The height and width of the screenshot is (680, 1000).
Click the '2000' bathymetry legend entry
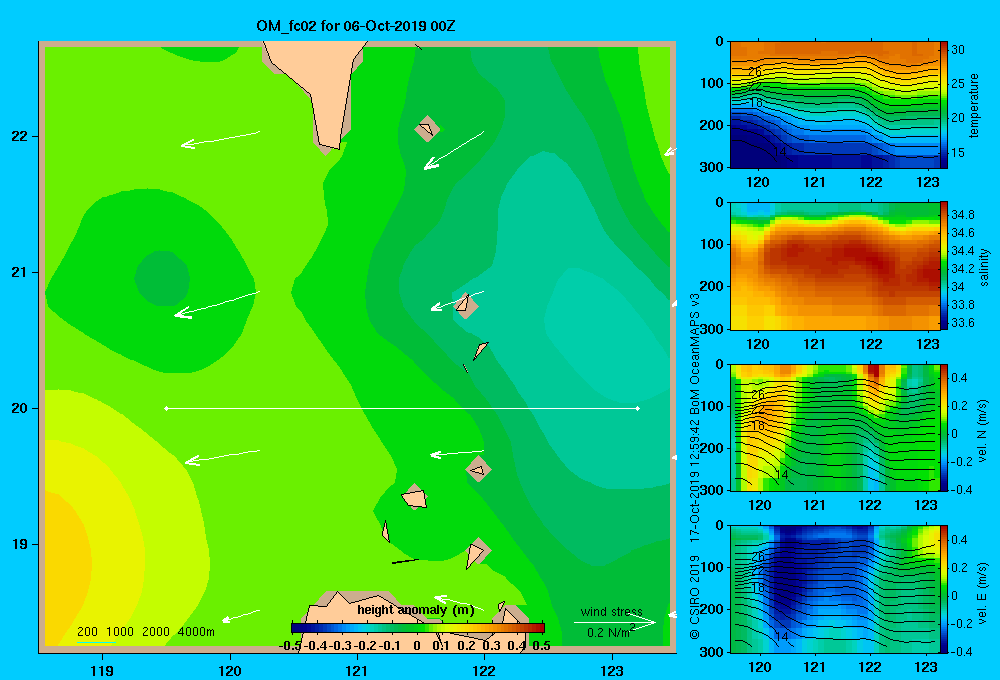tap(156, 632)
